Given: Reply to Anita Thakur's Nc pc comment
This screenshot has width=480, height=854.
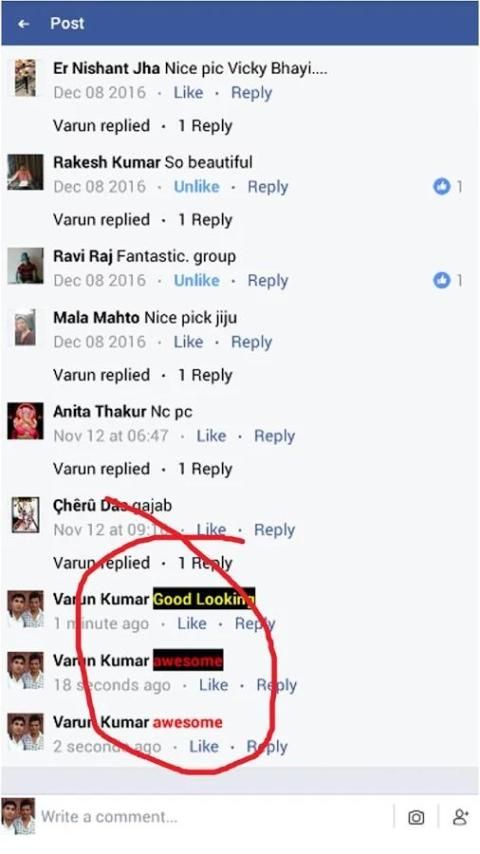Looking at the screenshot, I should coord(274,436).
